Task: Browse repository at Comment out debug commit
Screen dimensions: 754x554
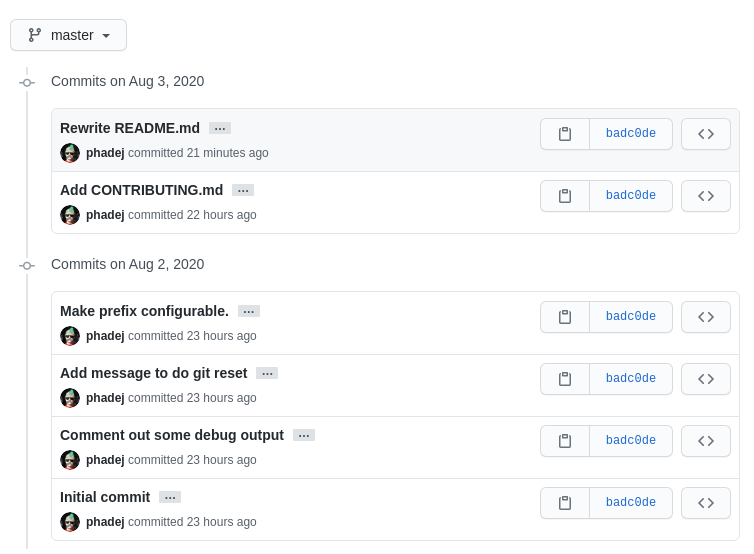Action: (x=706, y=441)
